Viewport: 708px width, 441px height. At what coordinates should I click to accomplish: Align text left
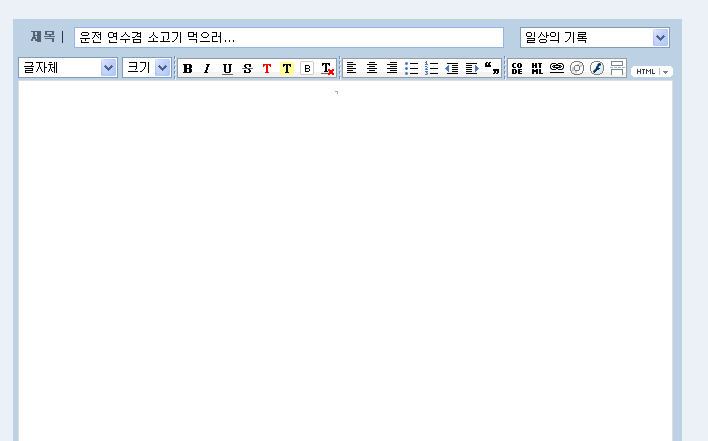coord(351,68)
